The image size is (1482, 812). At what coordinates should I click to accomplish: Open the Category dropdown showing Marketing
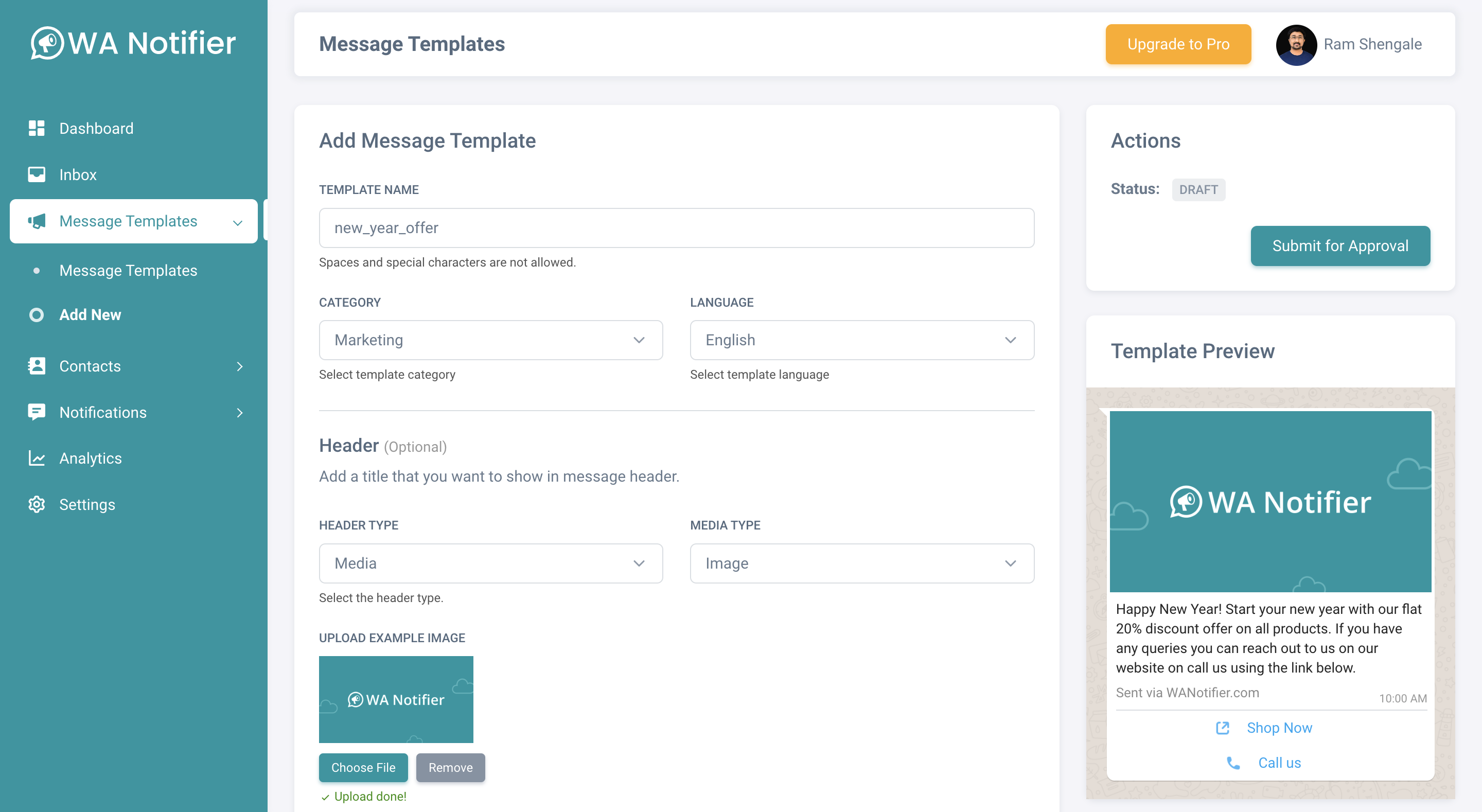point(491,340)
